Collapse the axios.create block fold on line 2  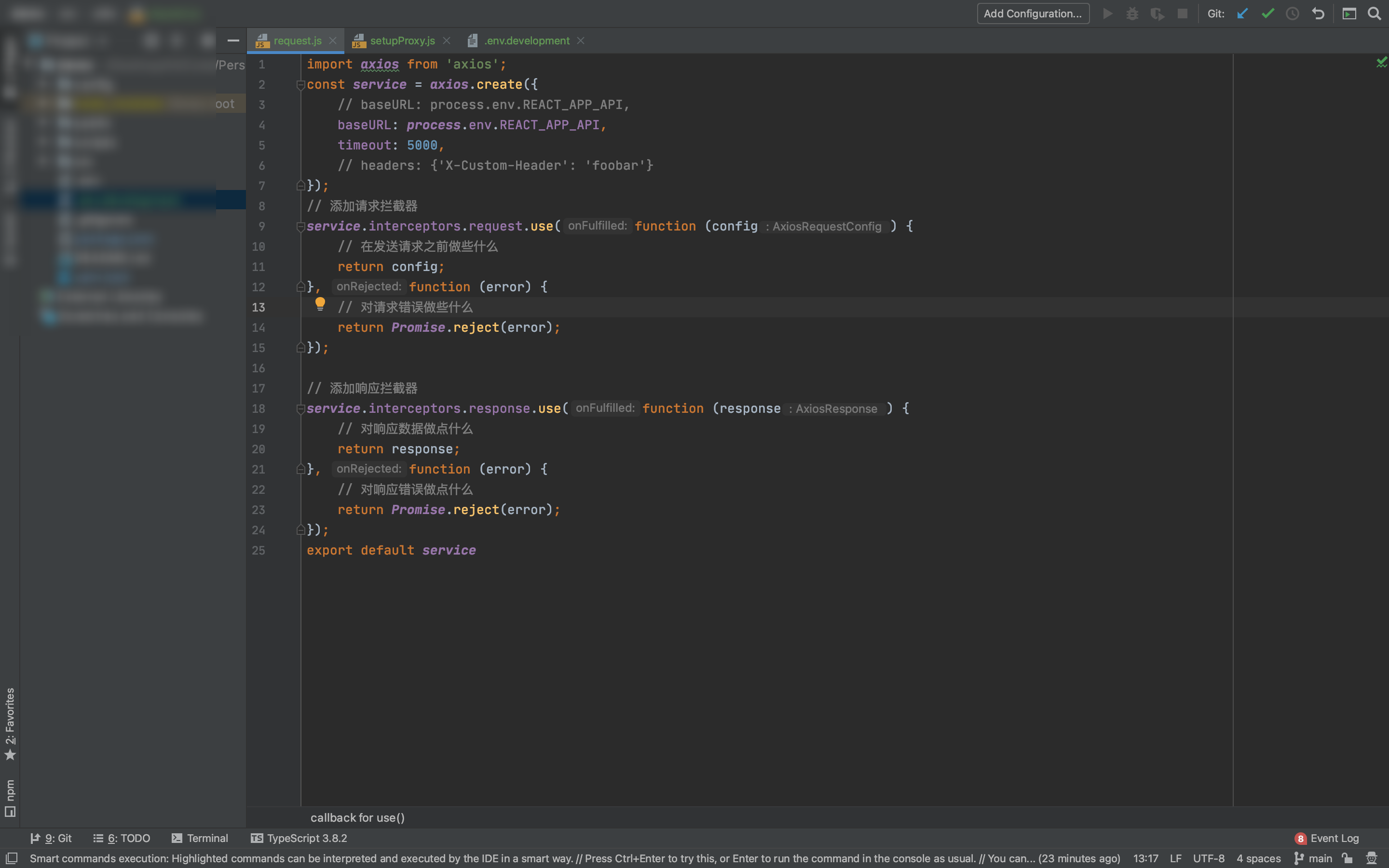pyautogui.click(x=300, y=85)
